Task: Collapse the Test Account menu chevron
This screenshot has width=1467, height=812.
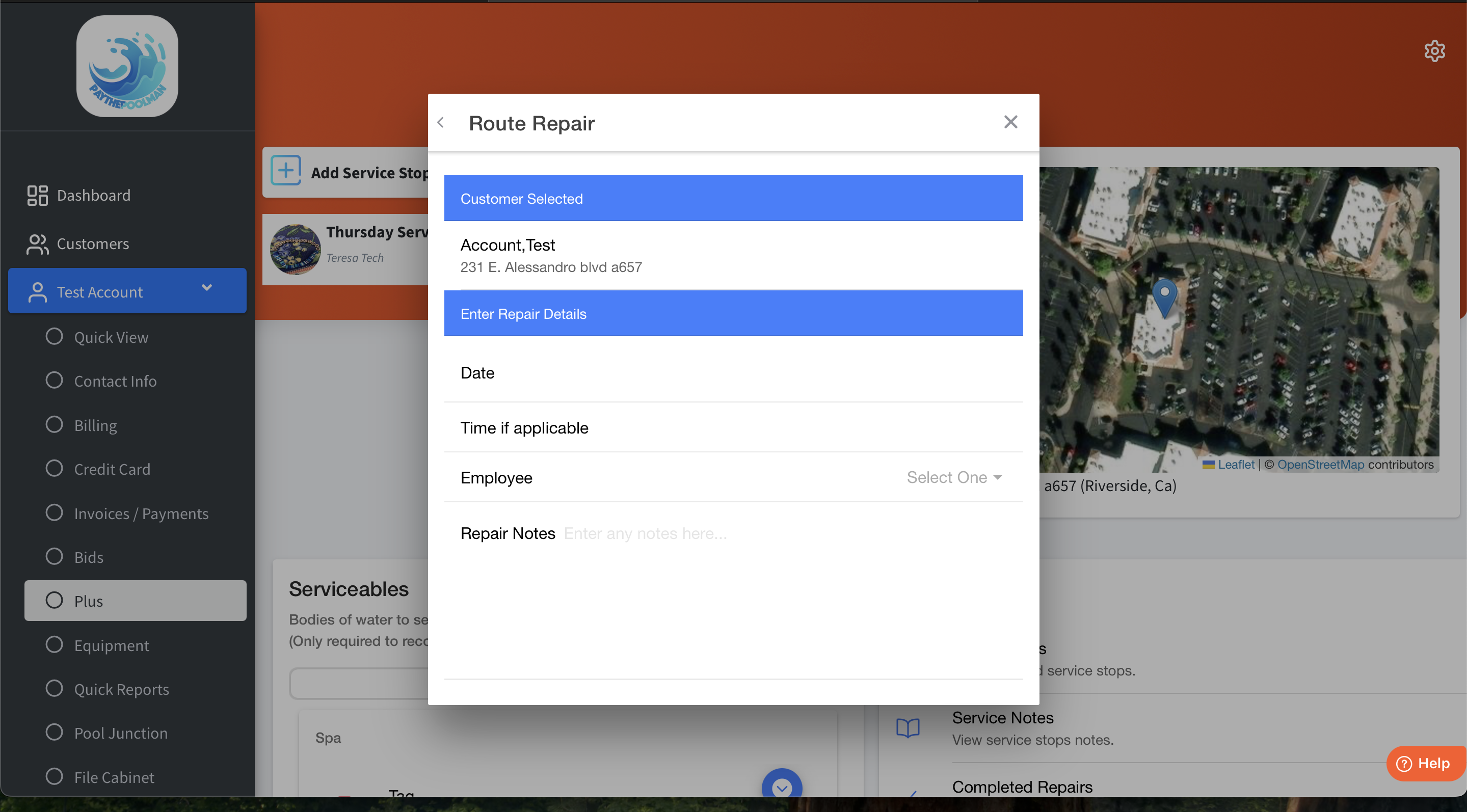Action: pos(207,288)
